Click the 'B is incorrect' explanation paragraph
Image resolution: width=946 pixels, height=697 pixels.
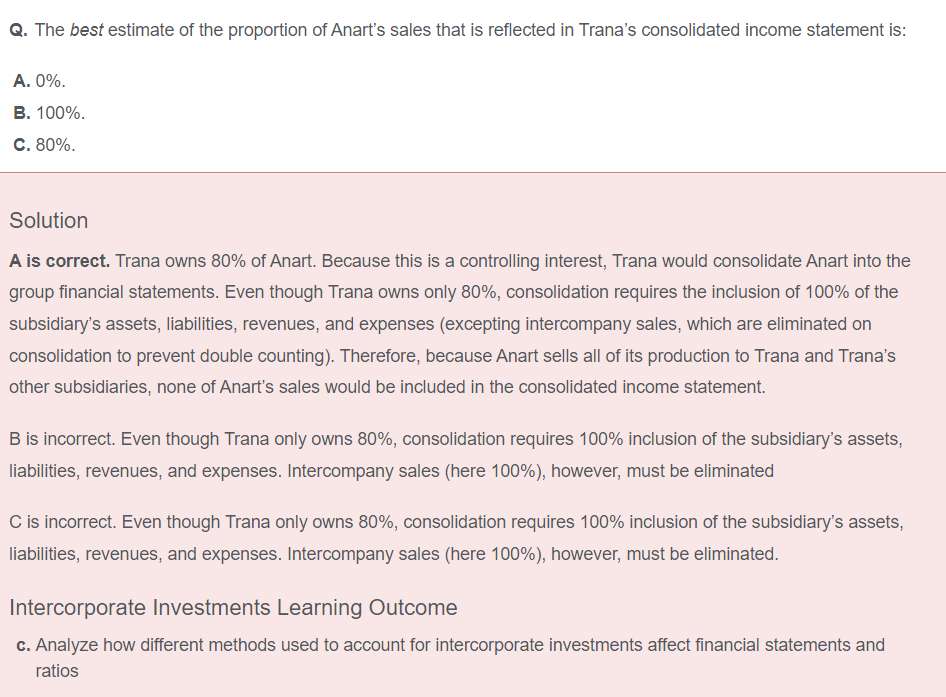tap(456, 454)
